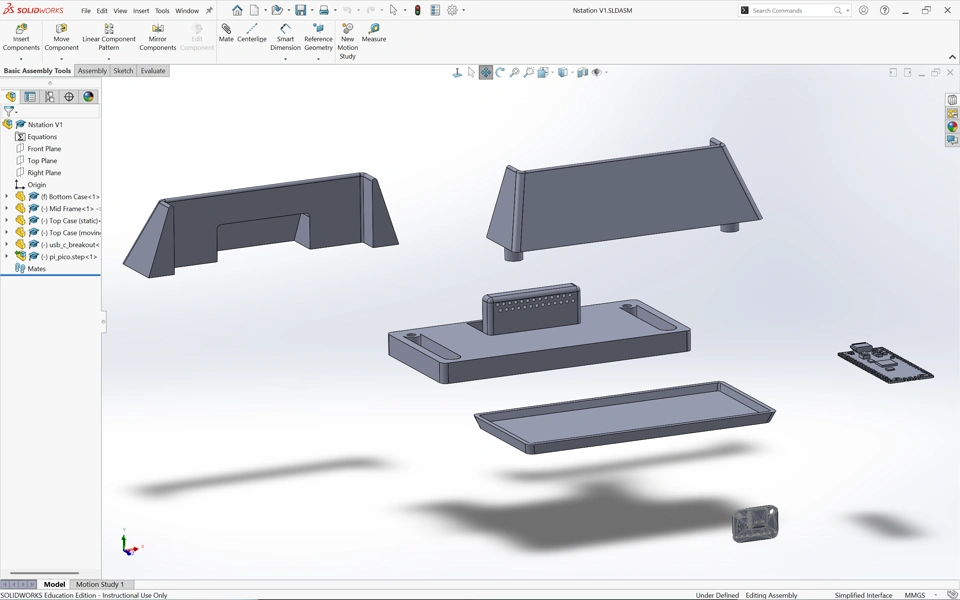The image size is (960, 600).
Task: Open the Window menu
Action: 187,10
